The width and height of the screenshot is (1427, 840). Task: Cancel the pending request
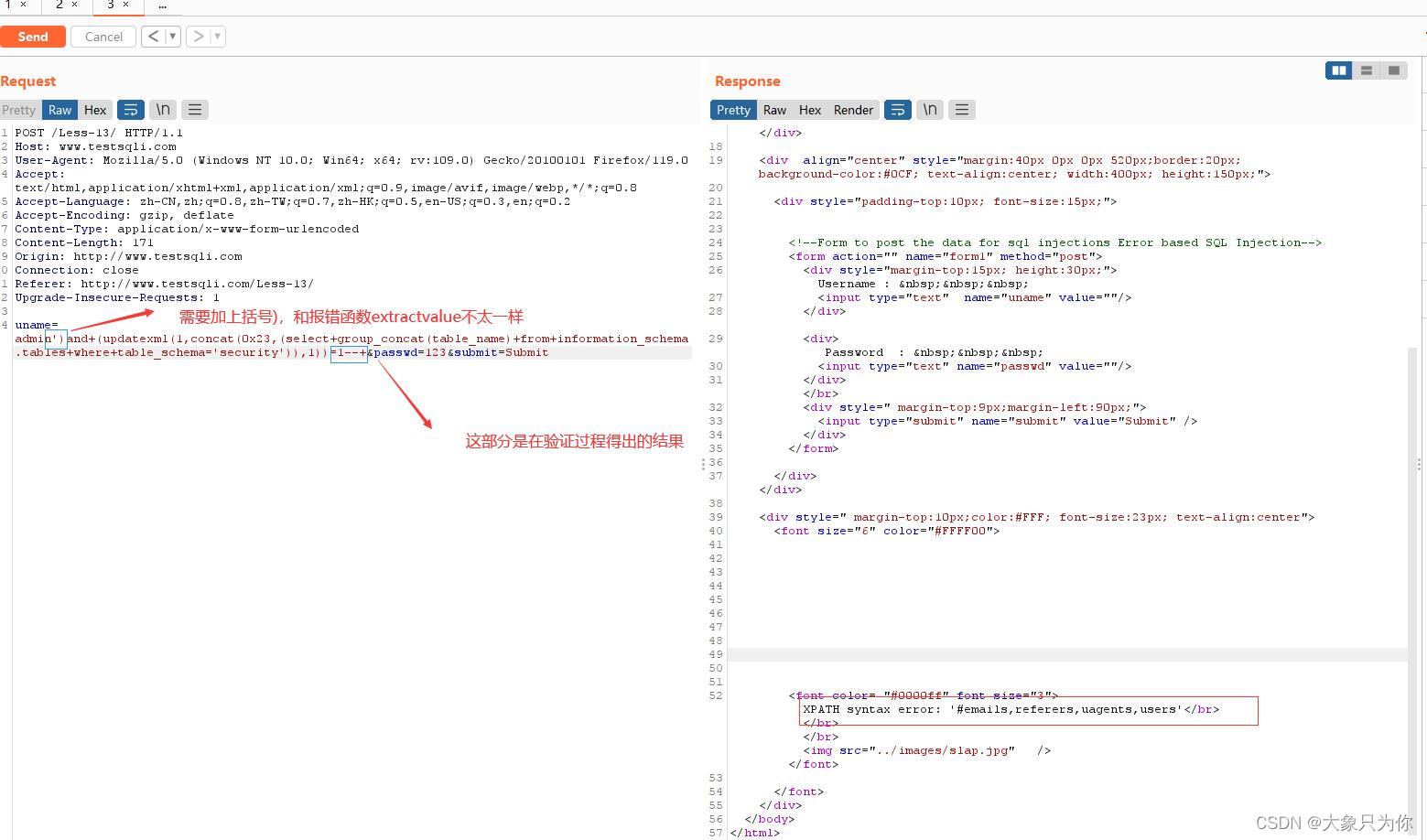pyautogui.click(x=103, y=37)
